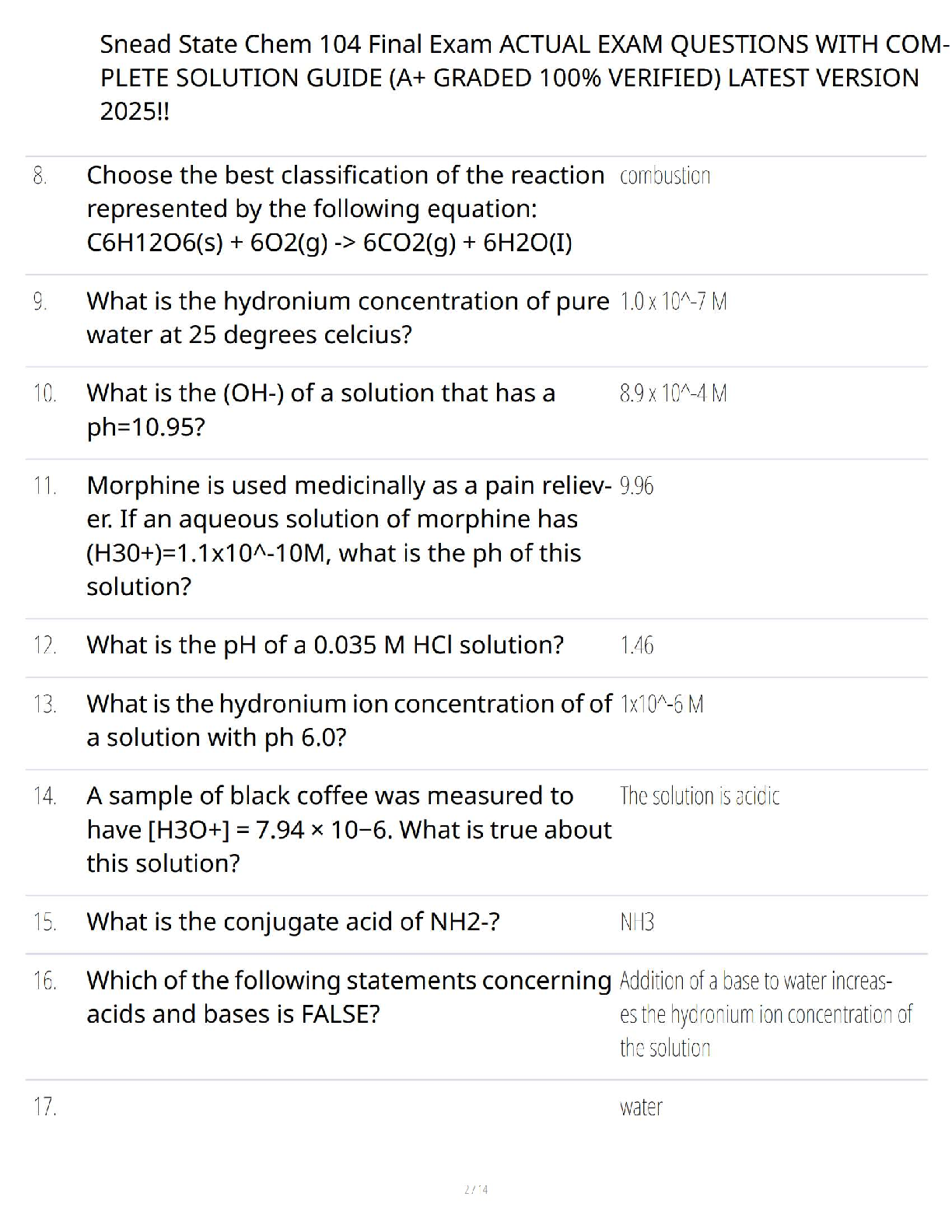
Task: Click the document title heading text
Action: click(524, 78)
